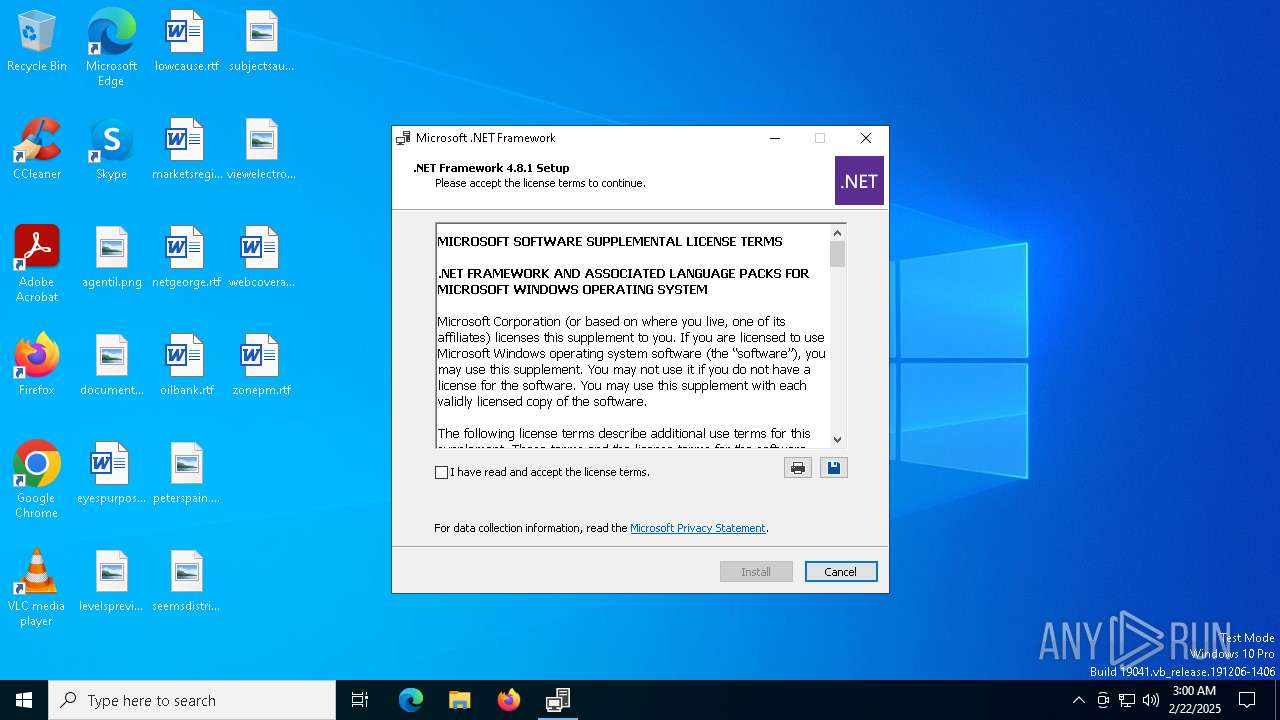Select oilbank.rtf file on desktop

(186, 366)
